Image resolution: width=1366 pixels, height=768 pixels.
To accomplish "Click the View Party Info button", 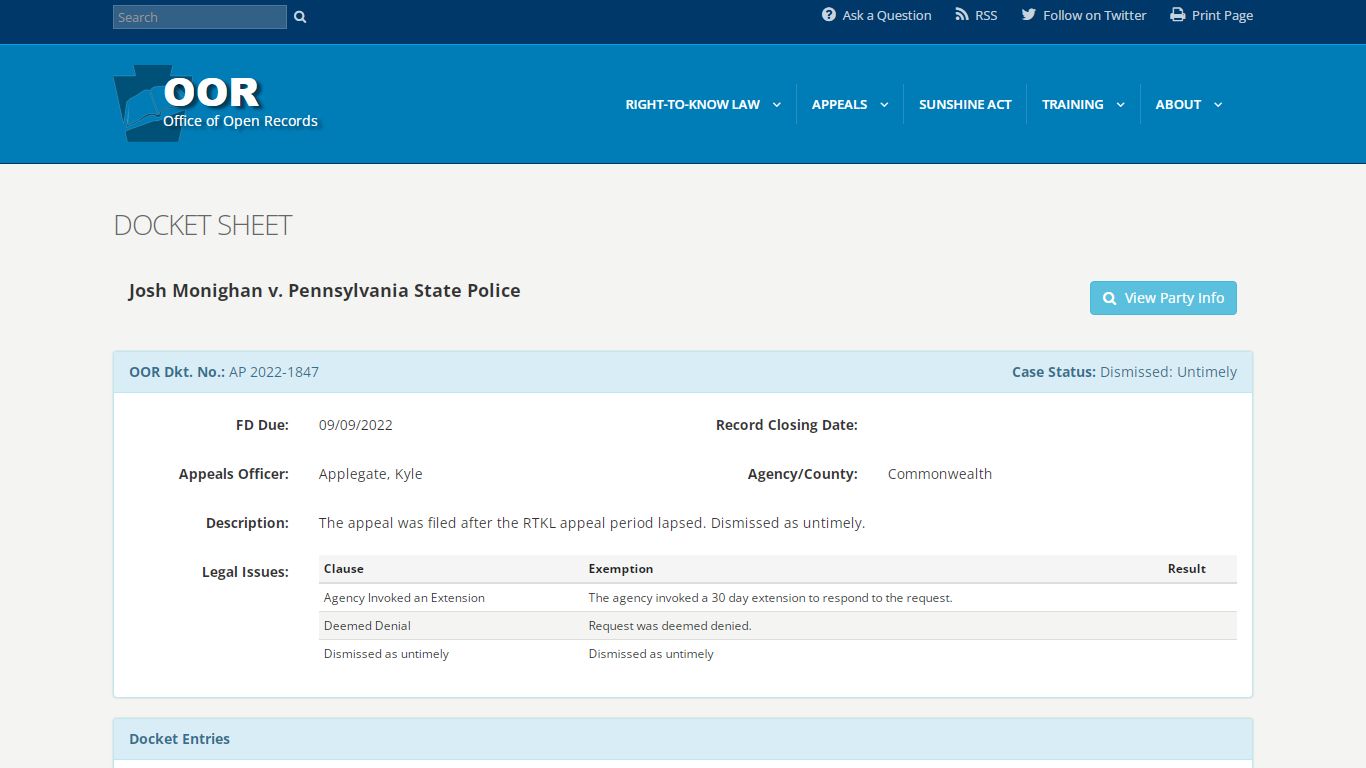I will 1163,298.
